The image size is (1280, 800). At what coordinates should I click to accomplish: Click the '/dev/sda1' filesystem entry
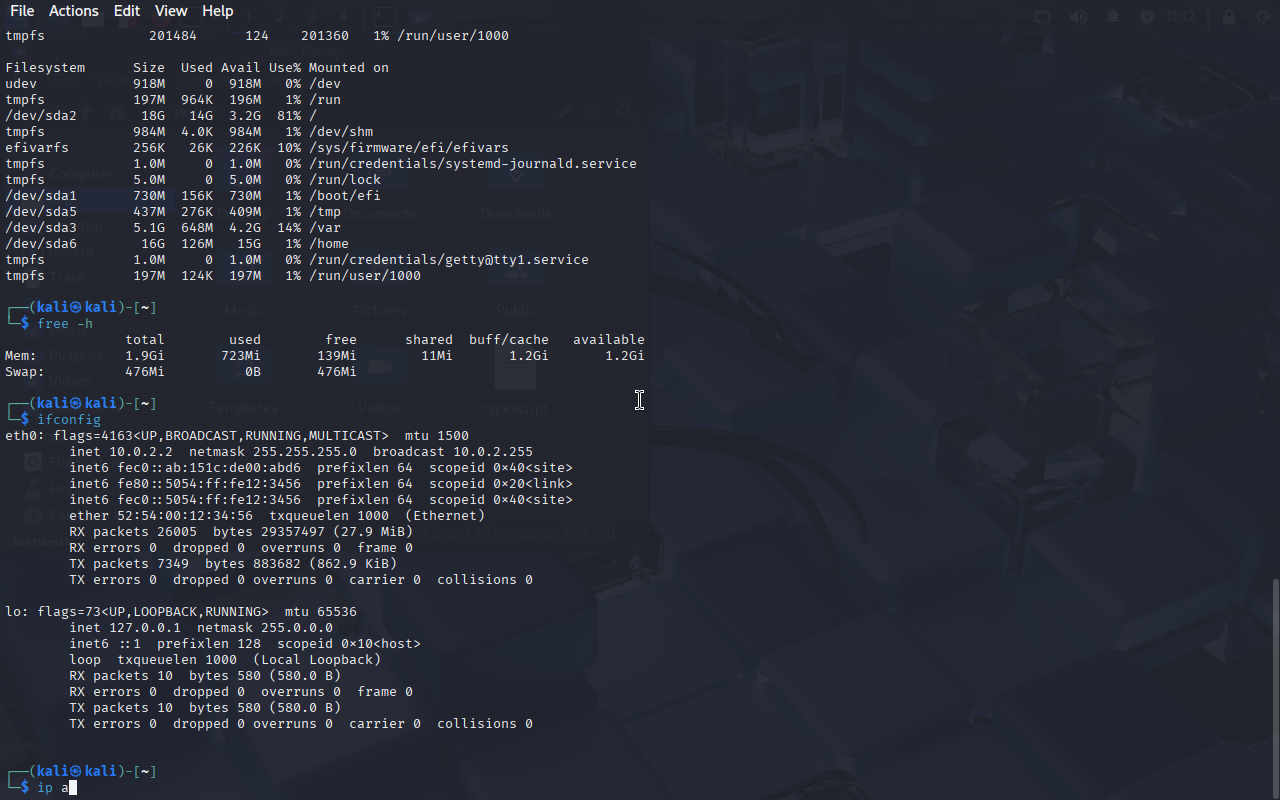tap(41, 196)
